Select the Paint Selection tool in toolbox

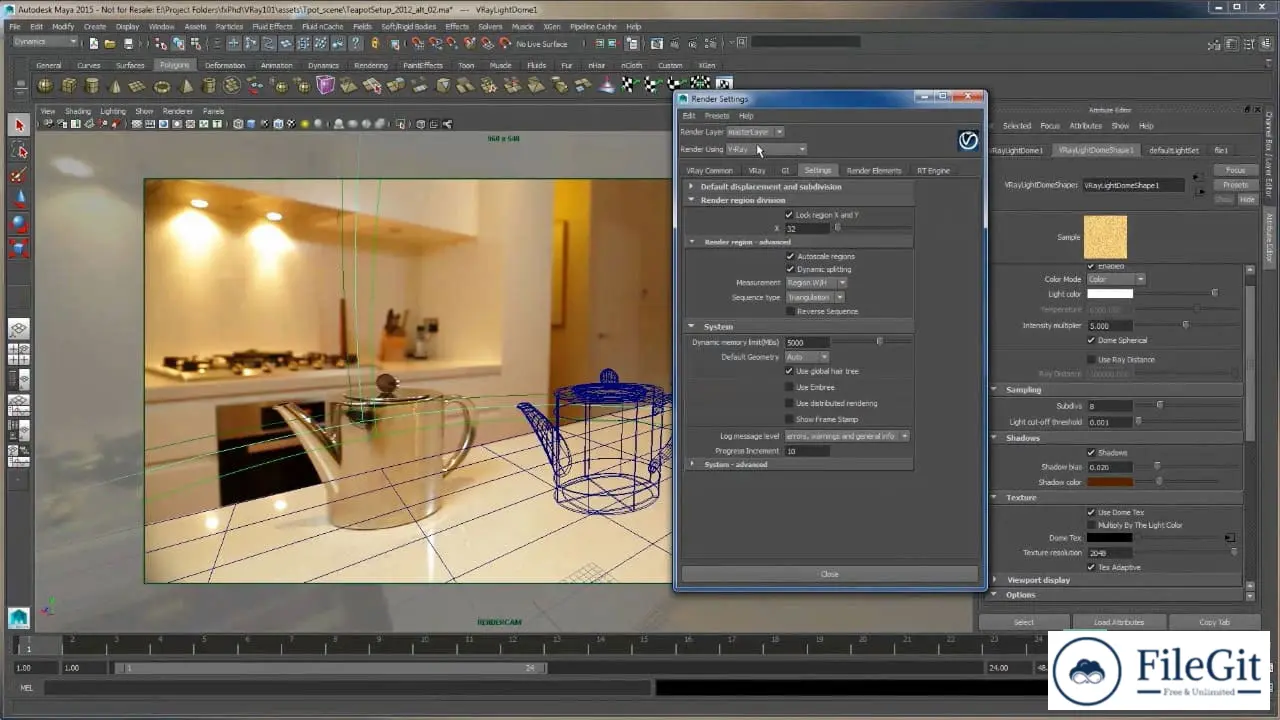[19, 175]
